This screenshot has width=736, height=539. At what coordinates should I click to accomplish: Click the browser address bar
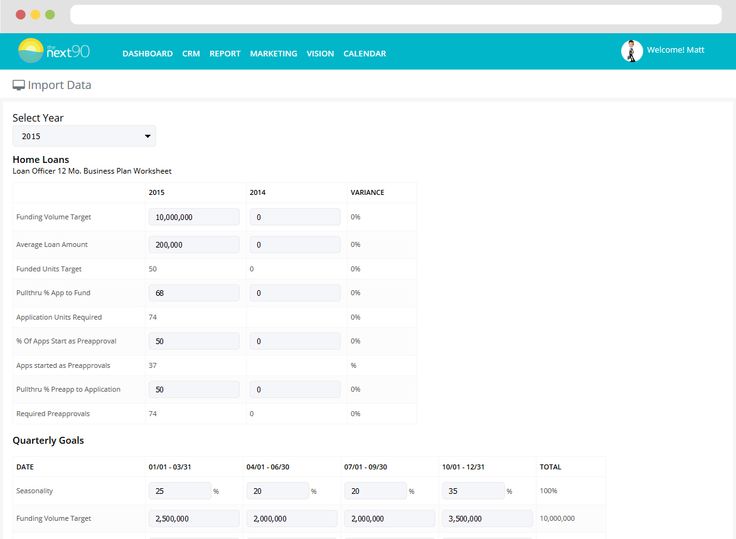[x=396, y=15]
